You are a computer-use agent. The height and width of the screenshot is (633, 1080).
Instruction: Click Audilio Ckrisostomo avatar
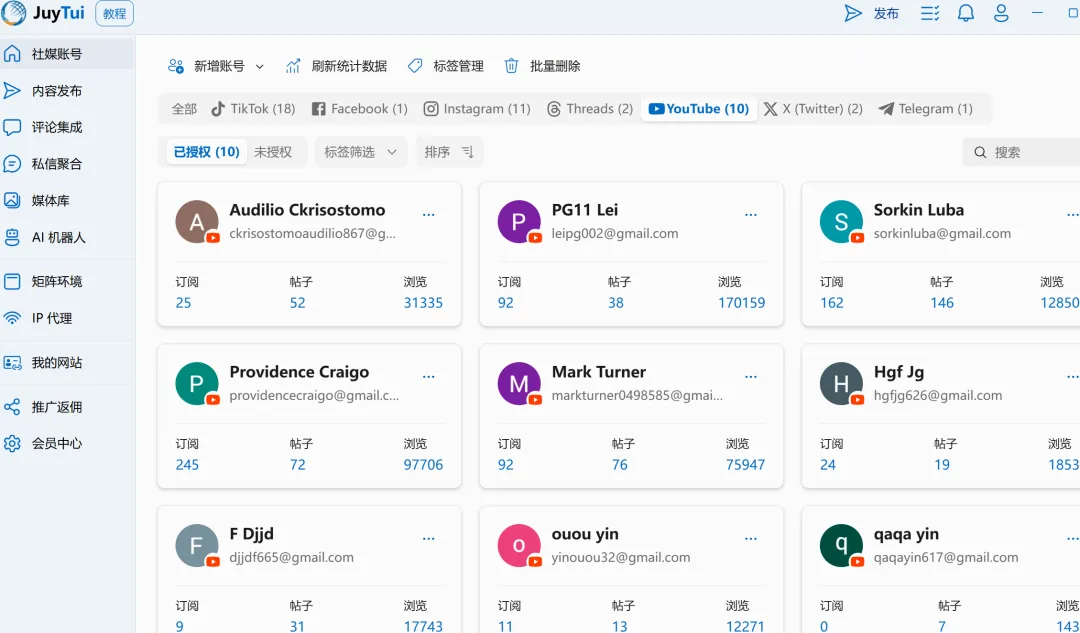197,221
